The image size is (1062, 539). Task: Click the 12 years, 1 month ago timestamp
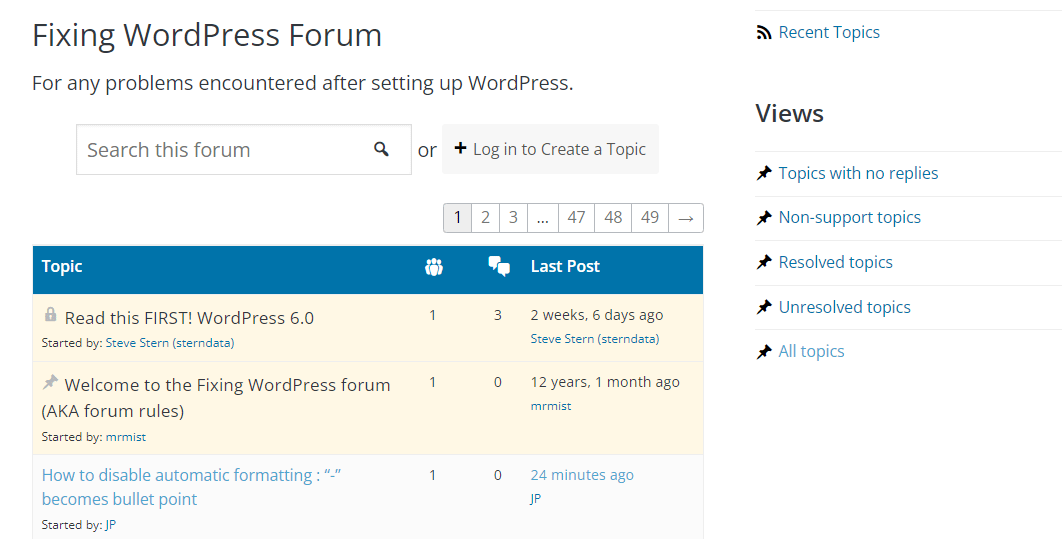(605, 382)
